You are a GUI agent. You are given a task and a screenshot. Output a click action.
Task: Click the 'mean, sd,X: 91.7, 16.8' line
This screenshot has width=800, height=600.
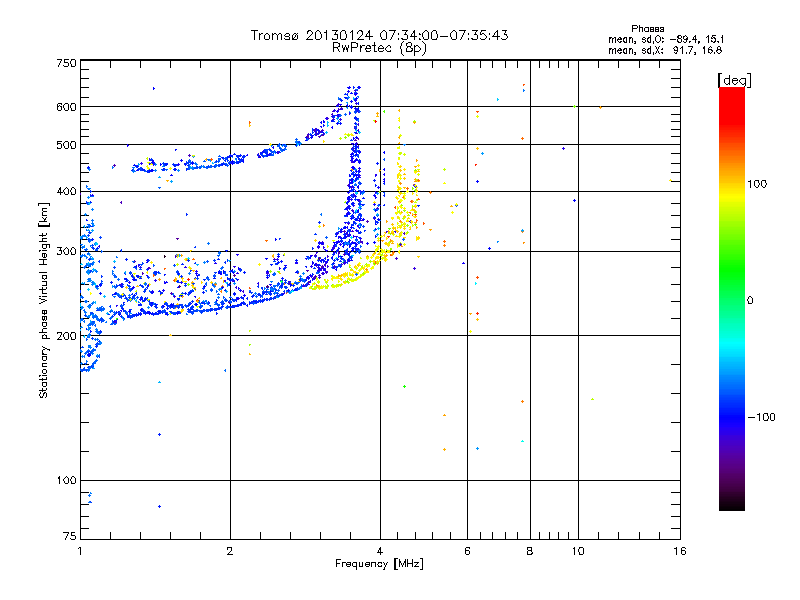point(665,50)
